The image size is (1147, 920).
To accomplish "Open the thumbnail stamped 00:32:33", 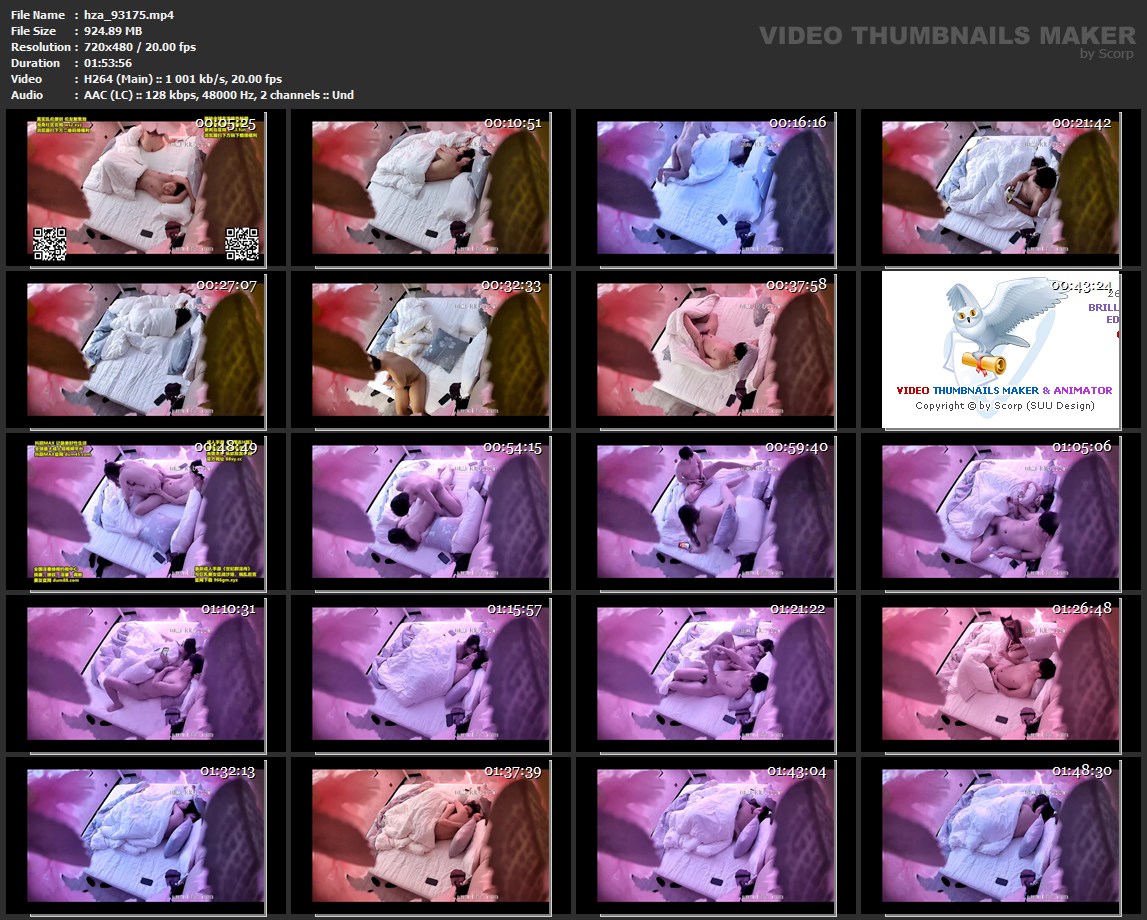I will pyautogui.click(x=431, y=350).
